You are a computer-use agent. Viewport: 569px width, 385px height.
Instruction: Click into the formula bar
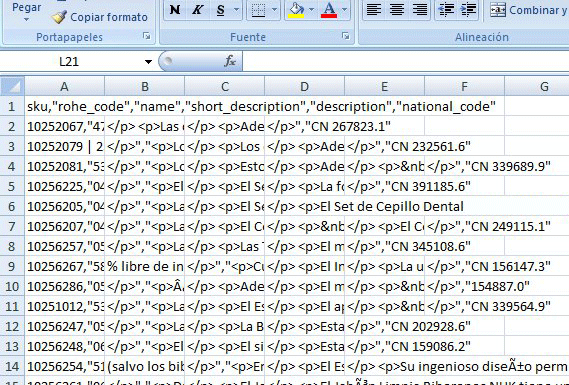tap(406, 61)
